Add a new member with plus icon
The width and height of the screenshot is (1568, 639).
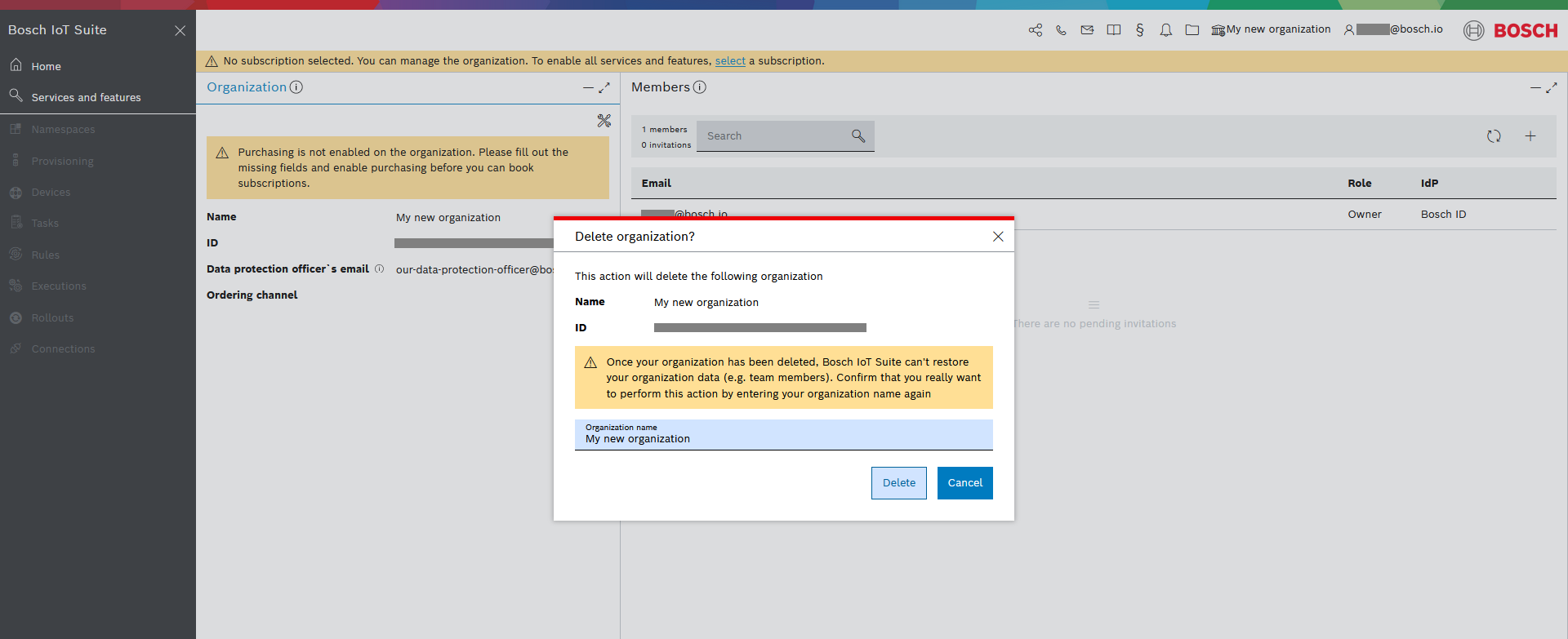click(x=1530, y=136)
